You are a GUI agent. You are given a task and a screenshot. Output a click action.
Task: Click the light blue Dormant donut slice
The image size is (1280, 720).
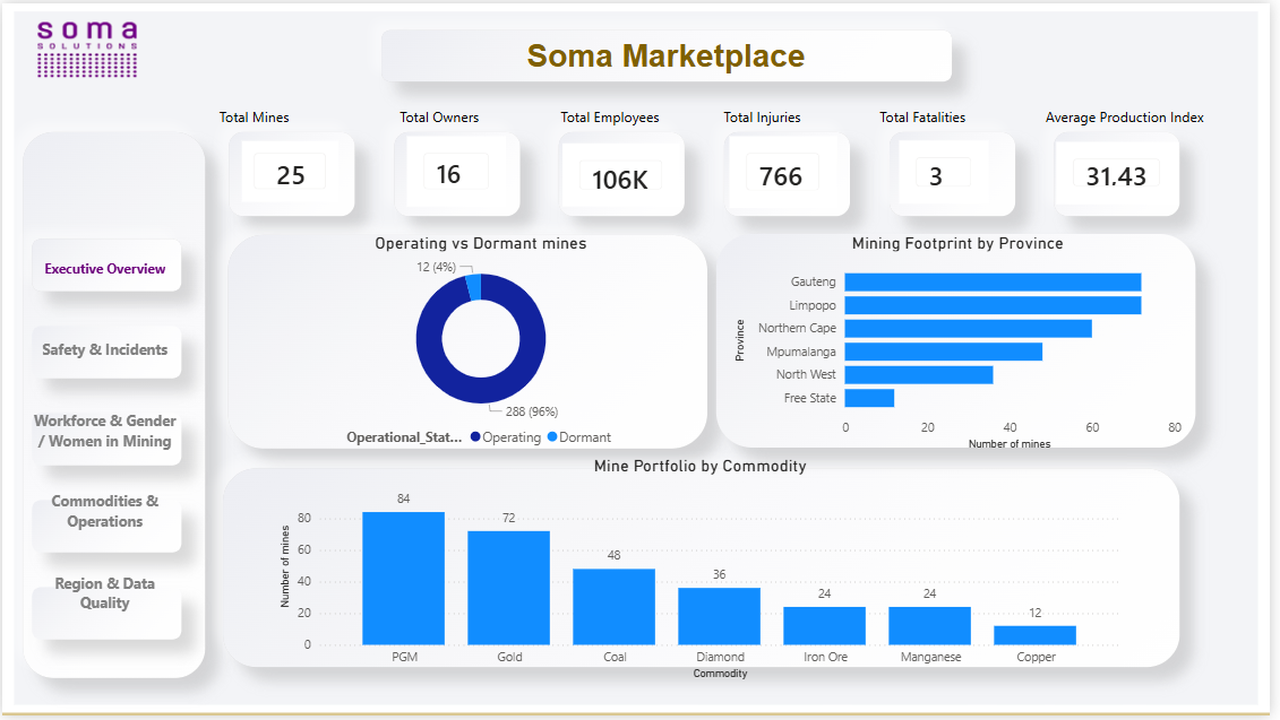point(473,286)
